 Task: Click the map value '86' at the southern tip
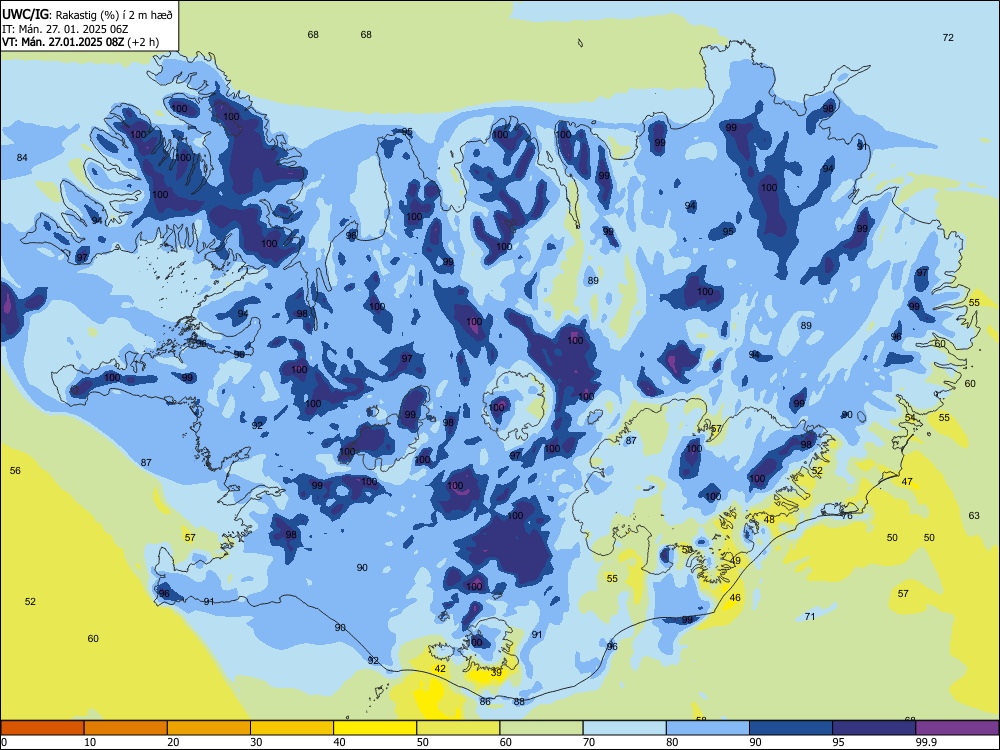point(485,702)
